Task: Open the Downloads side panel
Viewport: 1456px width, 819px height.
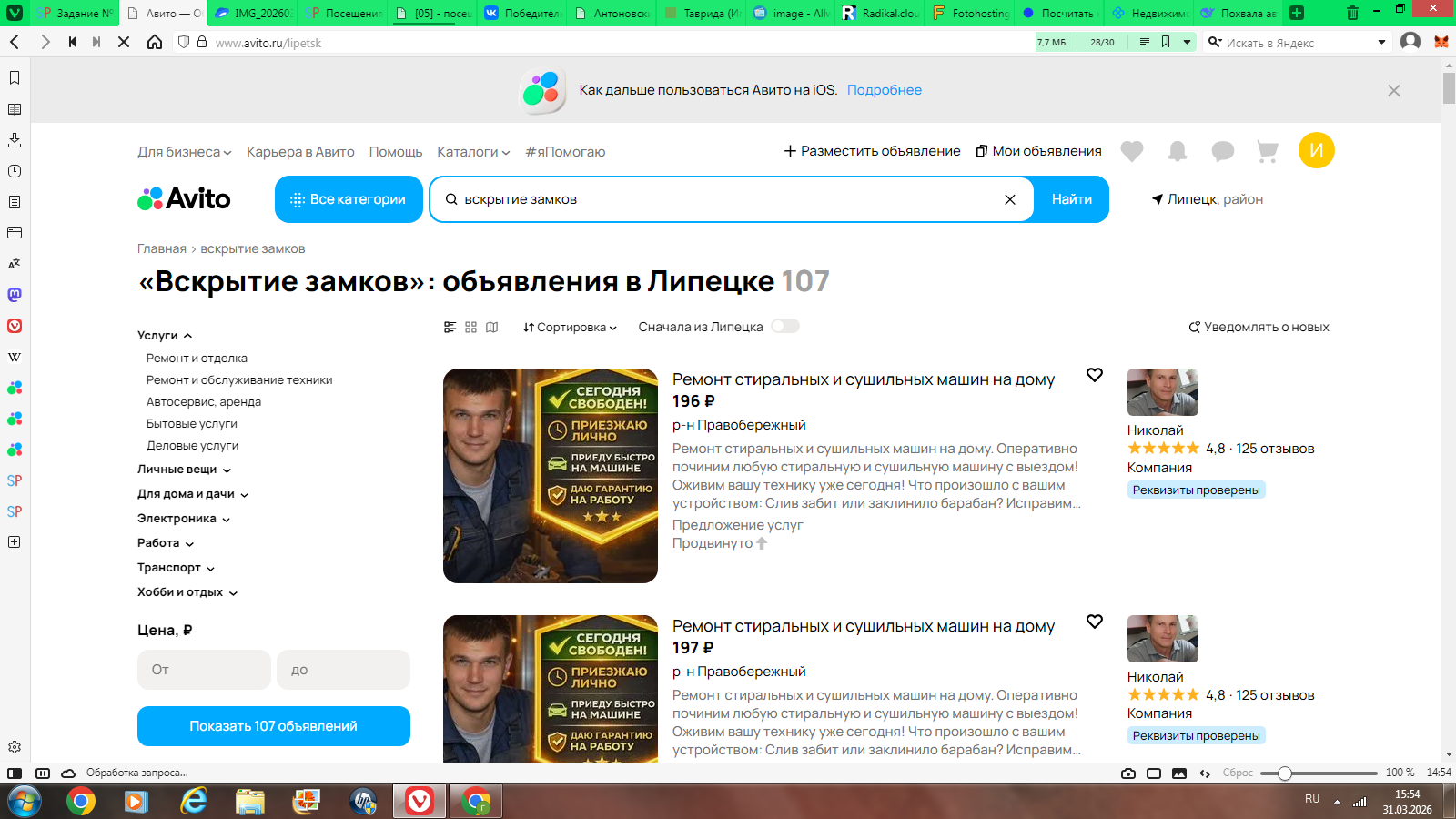Action: coord(15,140)
